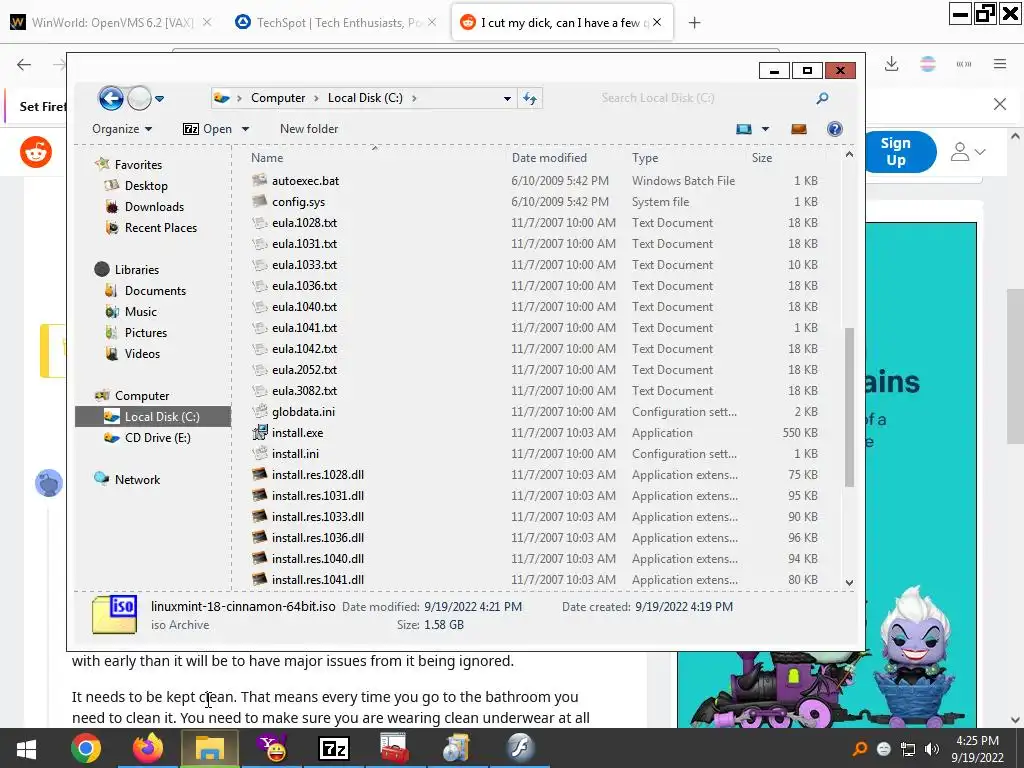Open the recent locations dropdown arrow

coord(159,99)
